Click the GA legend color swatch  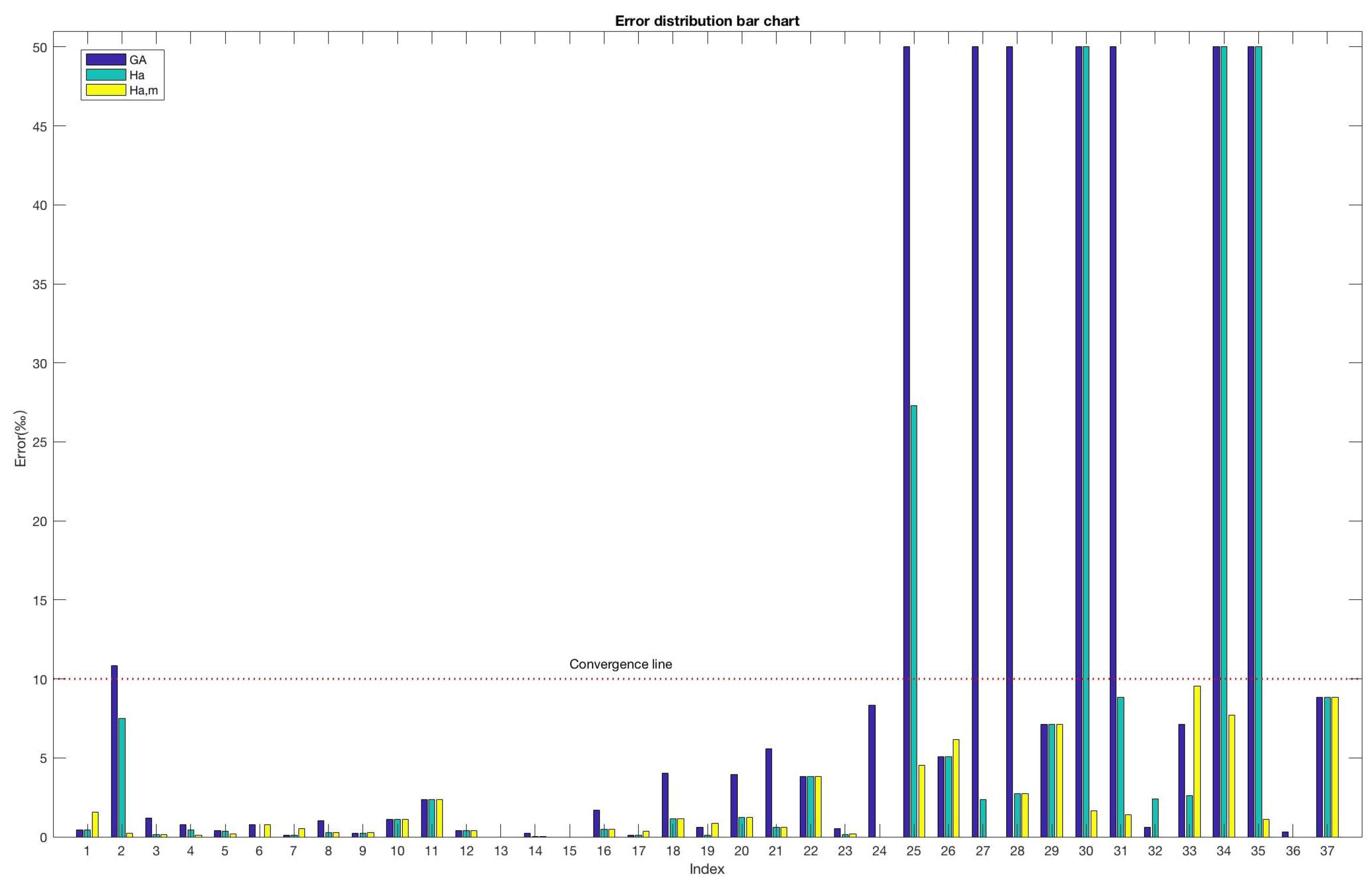click(x=105, y=59)
